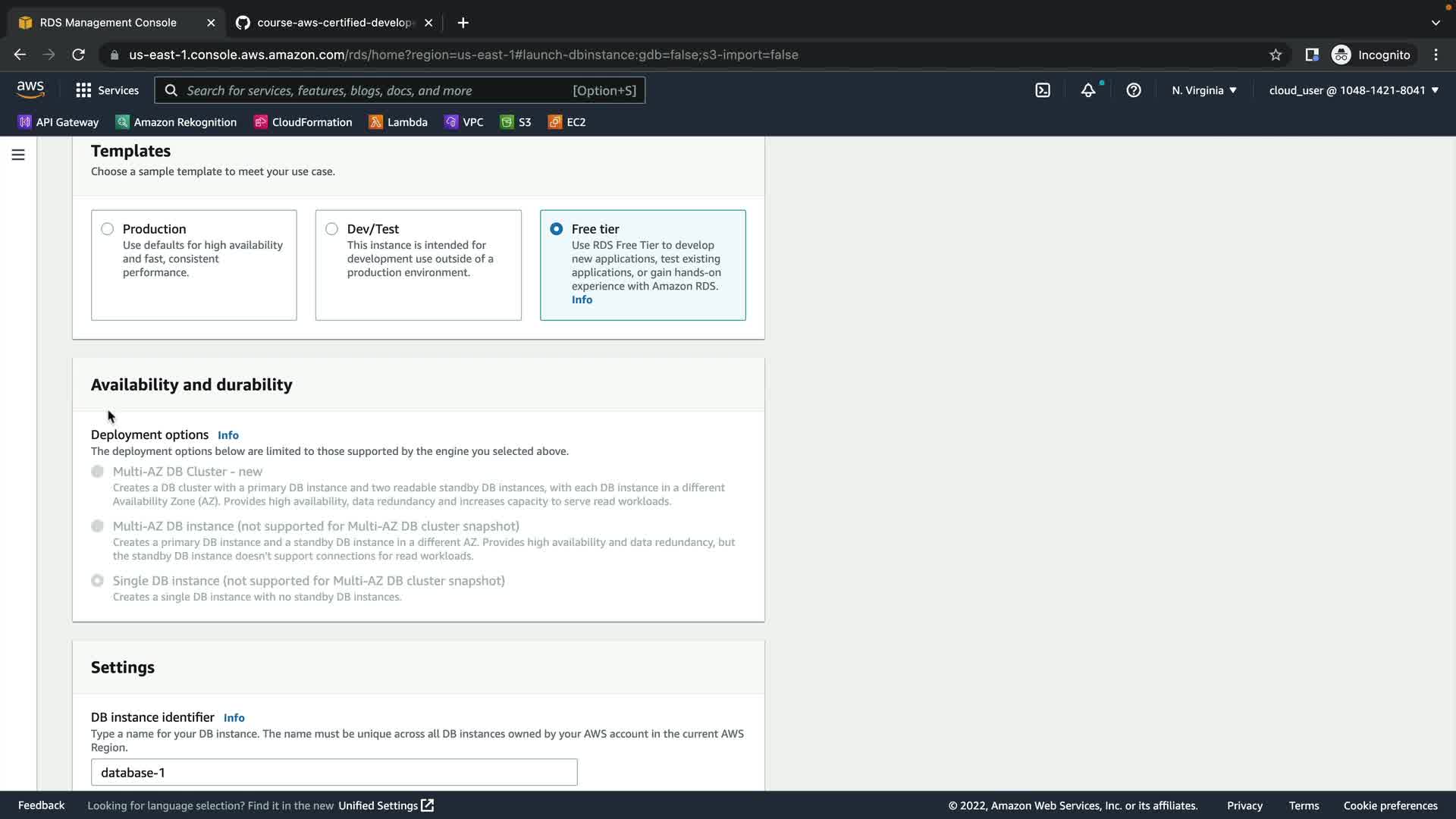Select the Production template radio
1456x819 pixels.
point(108,229)
